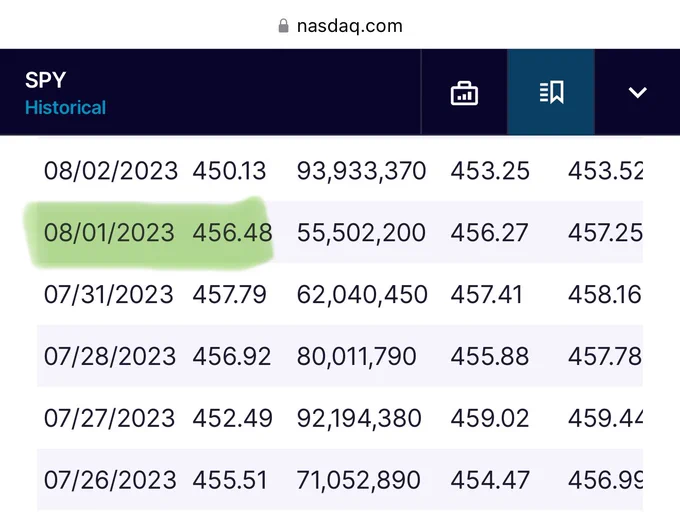Click open price 457.41
Screen dimensions: 680x516
[x=487, y=294]
